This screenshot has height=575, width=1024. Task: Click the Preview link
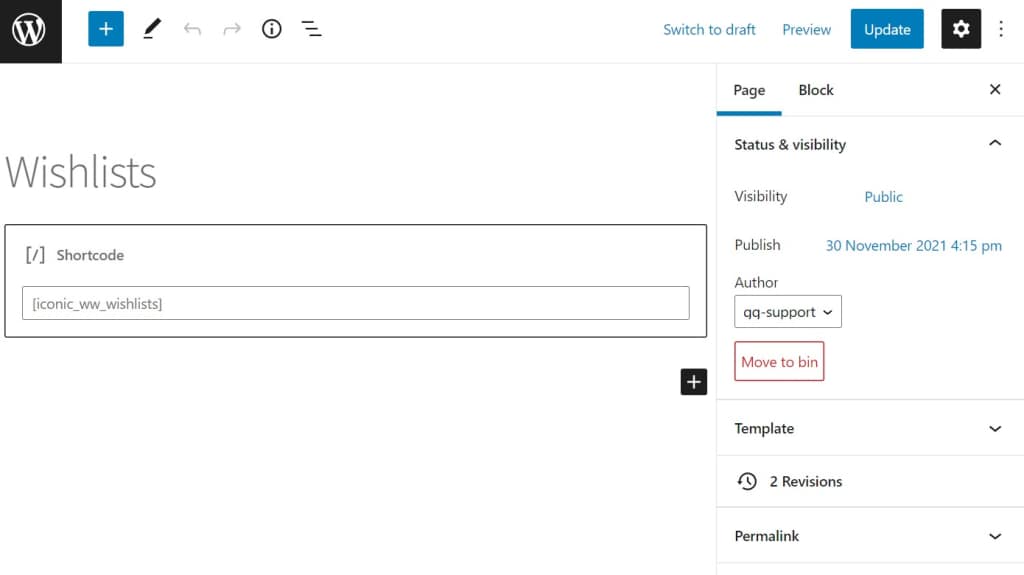(807, 29)
